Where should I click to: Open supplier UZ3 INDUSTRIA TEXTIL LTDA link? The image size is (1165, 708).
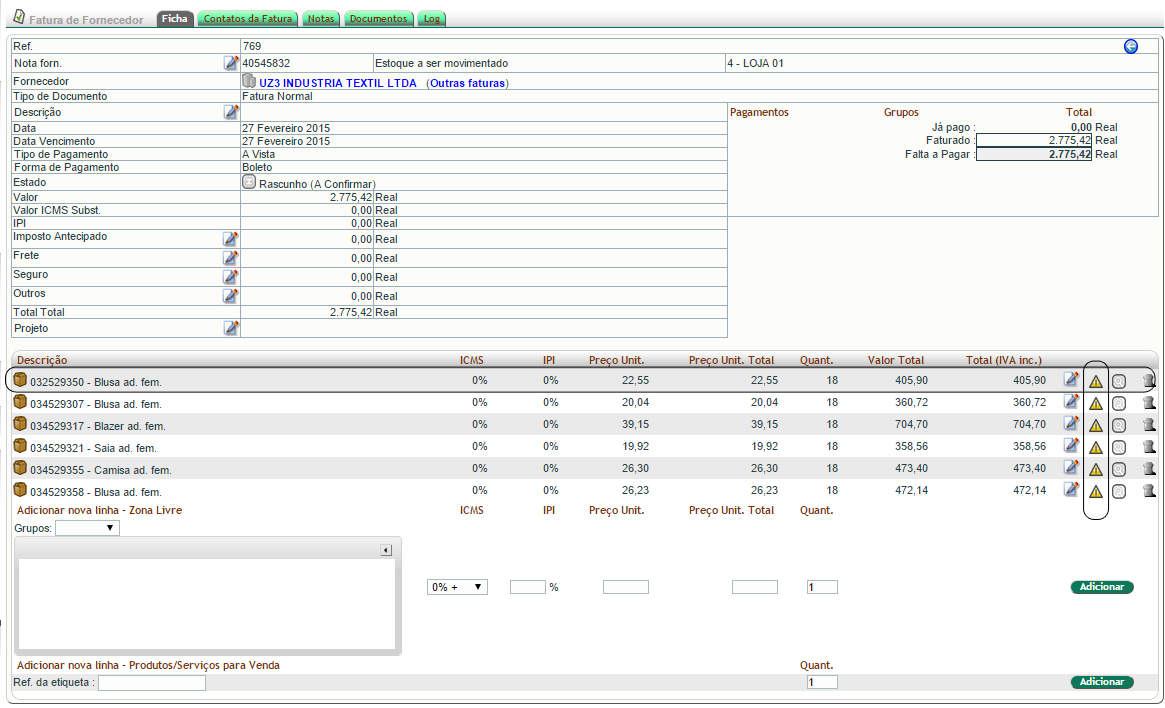point(338,83)
